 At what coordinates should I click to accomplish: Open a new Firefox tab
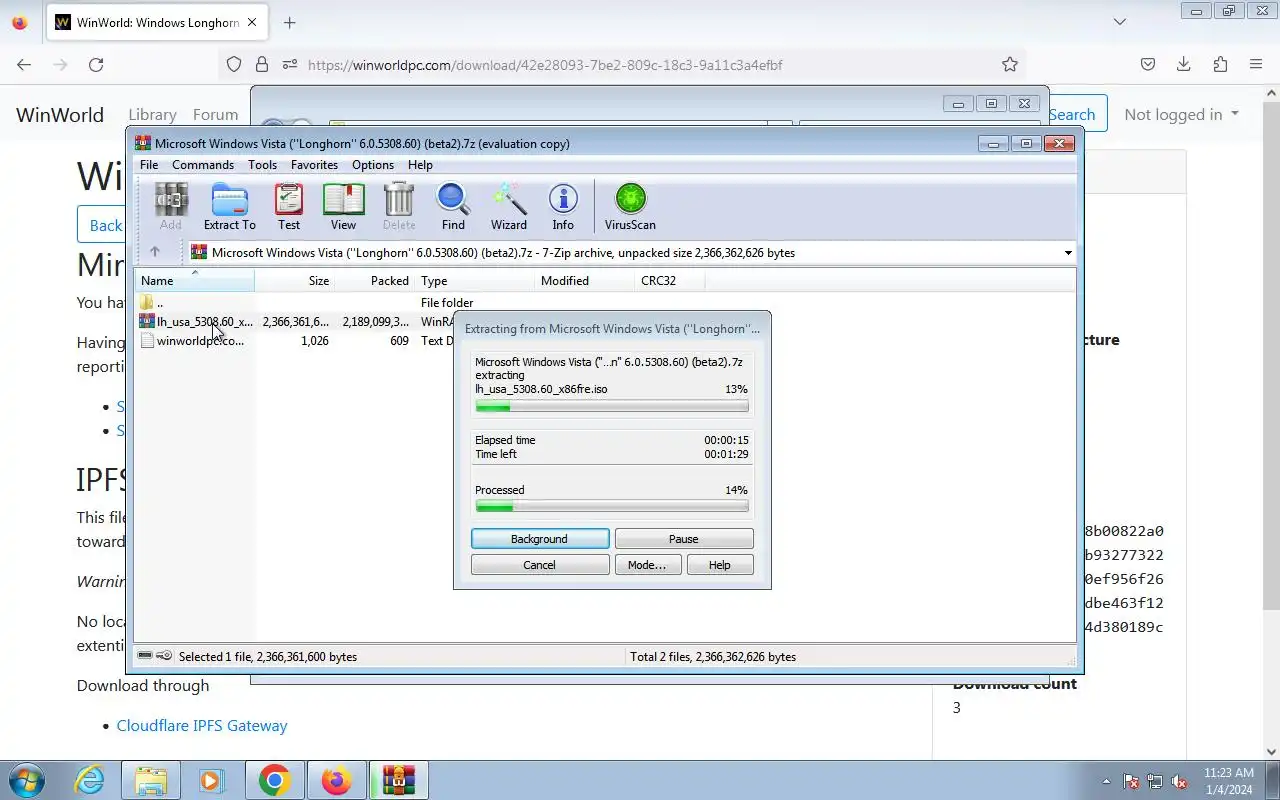pos(289,22)
